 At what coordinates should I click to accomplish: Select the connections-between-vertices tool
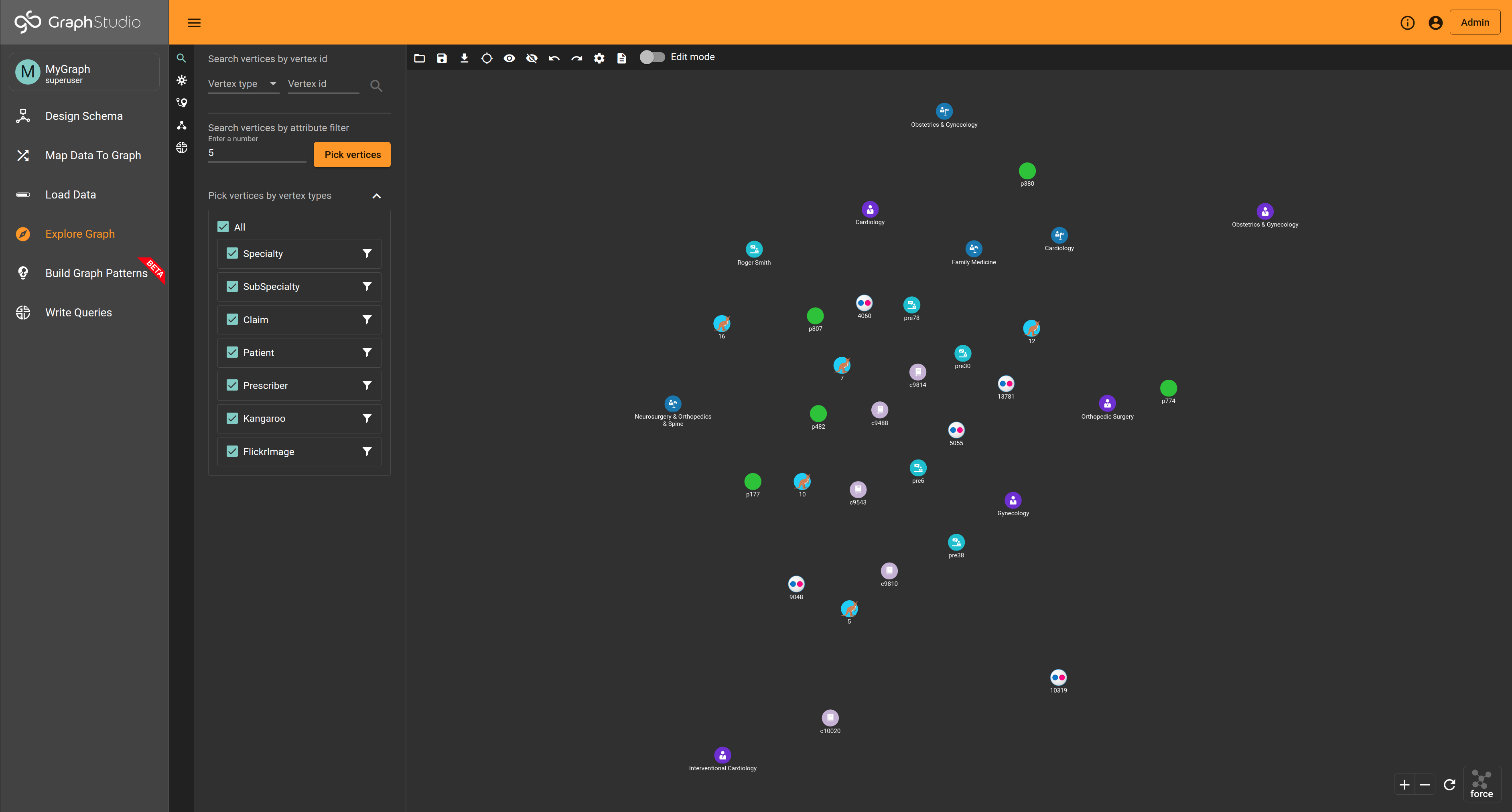pyautogui.click(x=181, y=125)
